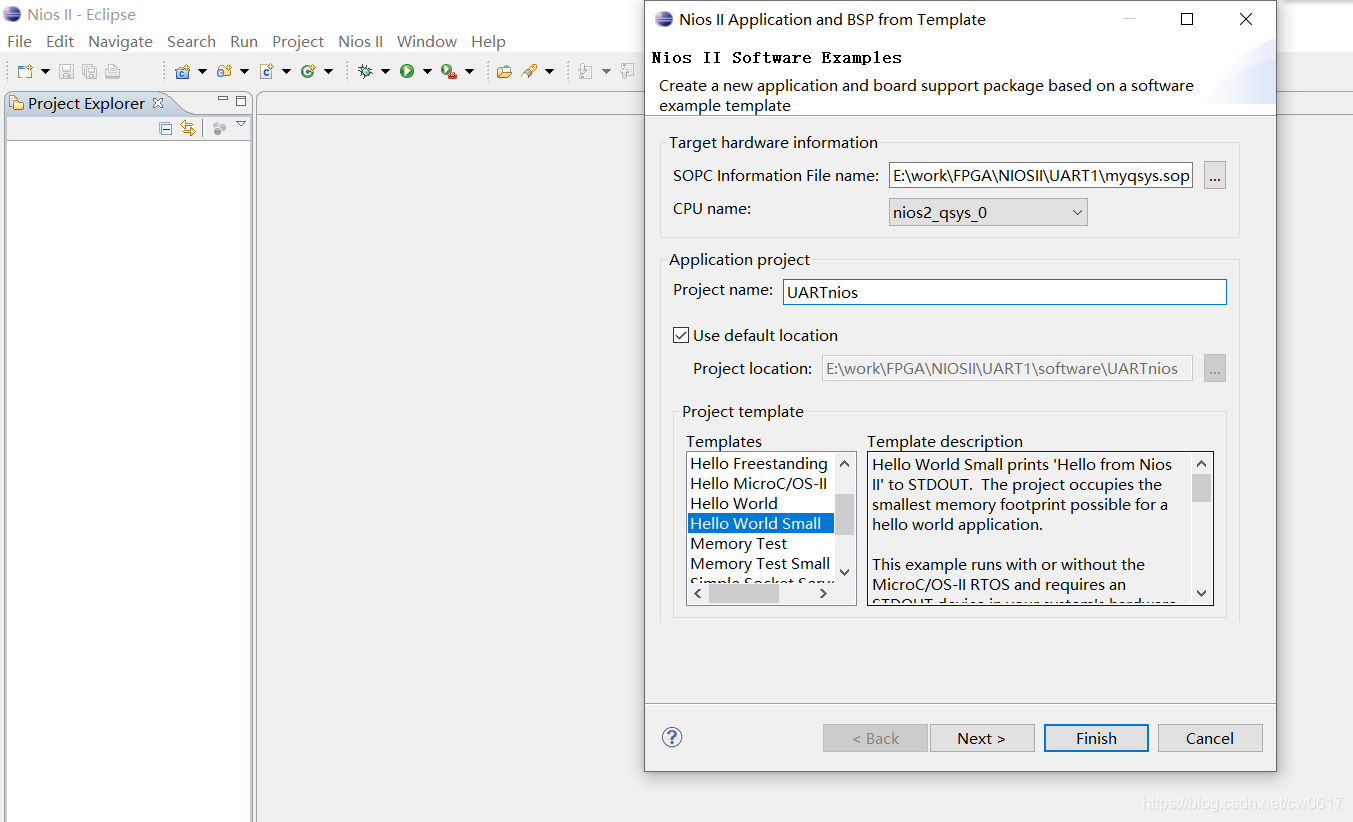Open the New wizard dropdown arrow
Image resolution: width=1353 pixels, height=822 pixels.
(x=45, y=71)
